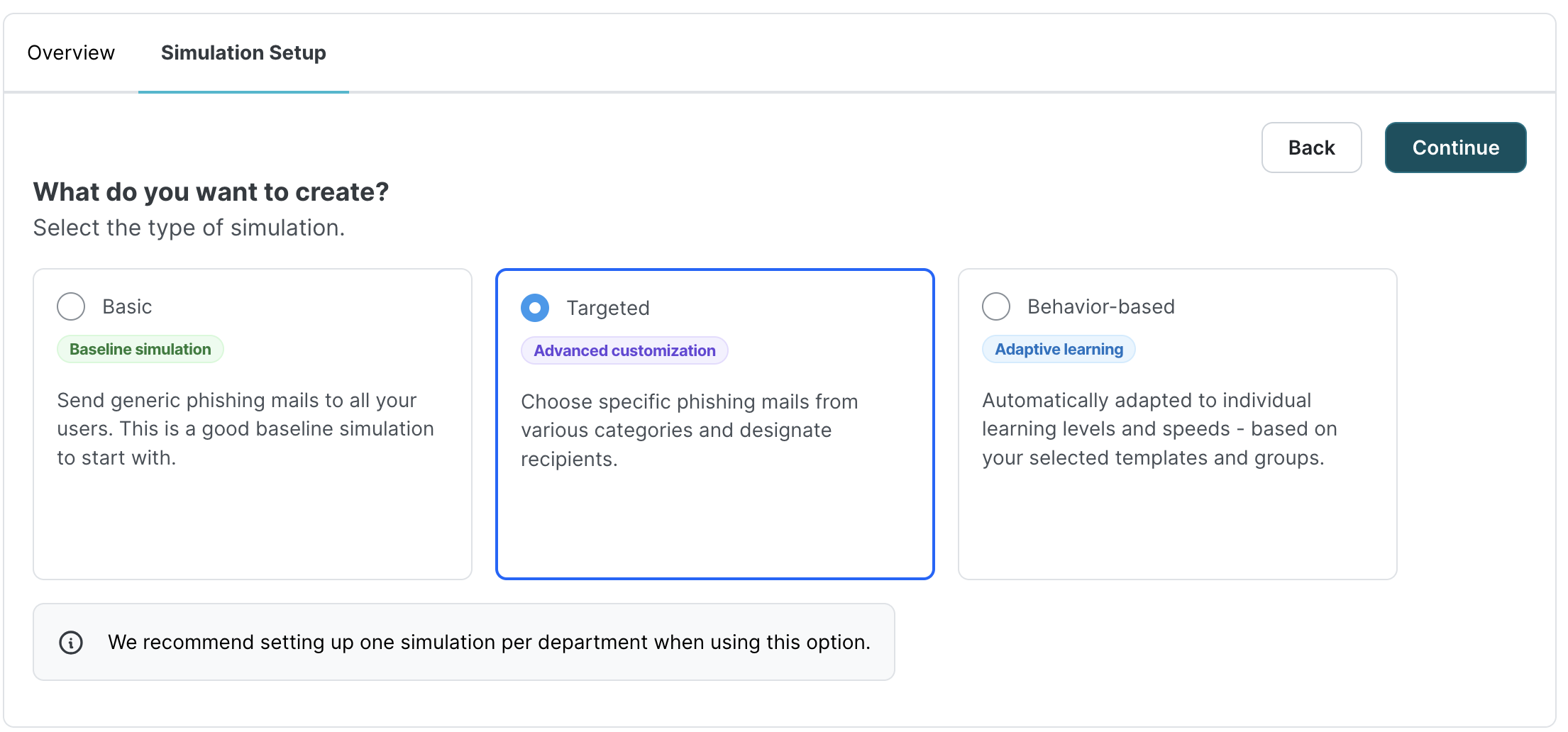Click the selected Targeted radio button

(x=535, y=308)
